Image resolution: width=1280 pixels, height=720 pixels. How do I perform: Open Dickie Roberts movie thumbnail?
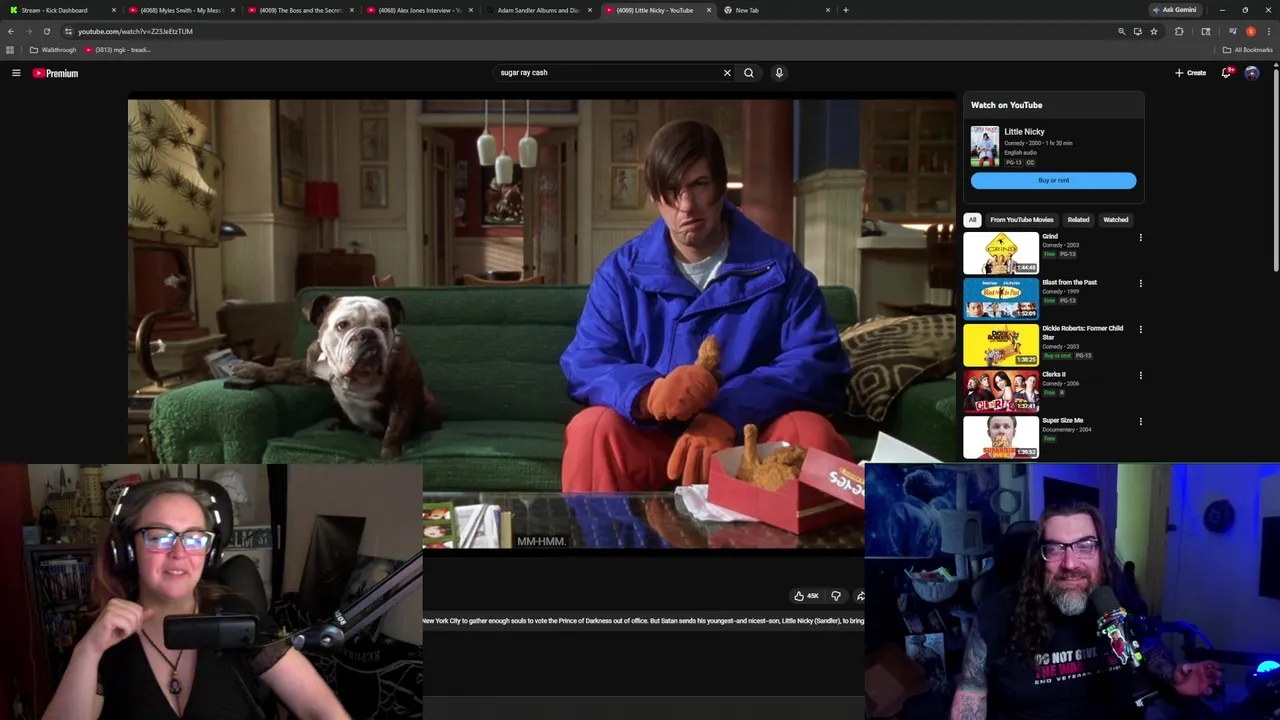pyautogui.click(x=1001, y=345)
